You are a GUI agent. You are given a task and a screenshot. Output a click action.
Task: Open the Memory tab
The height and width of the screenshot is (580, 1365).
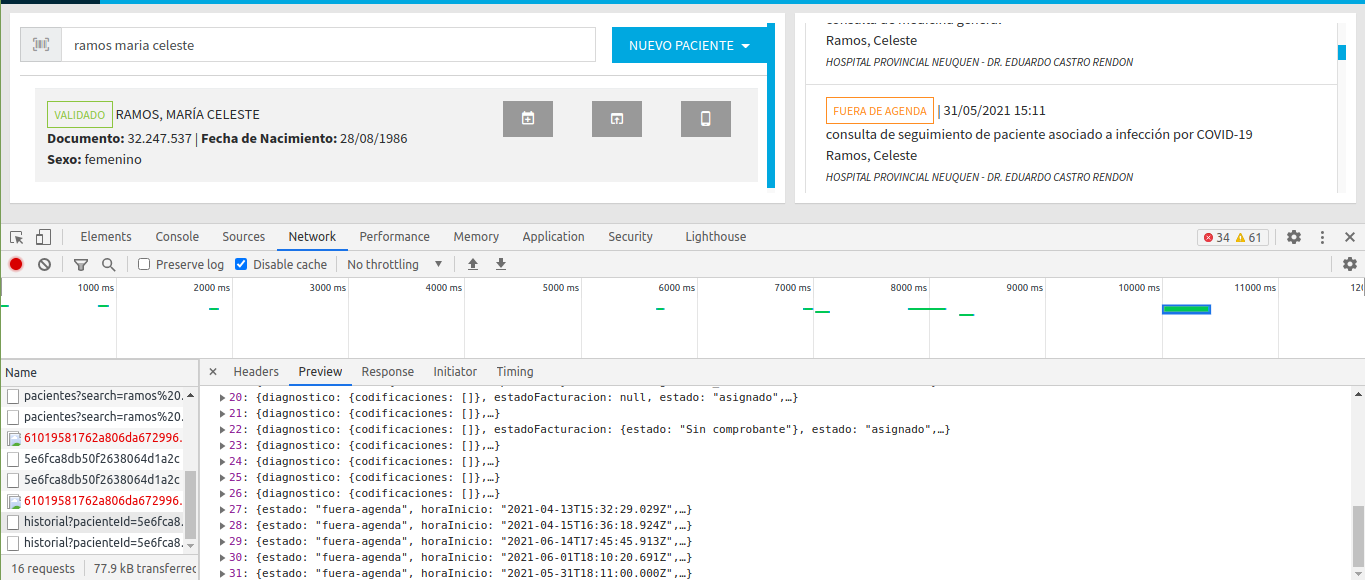point(476,237)
